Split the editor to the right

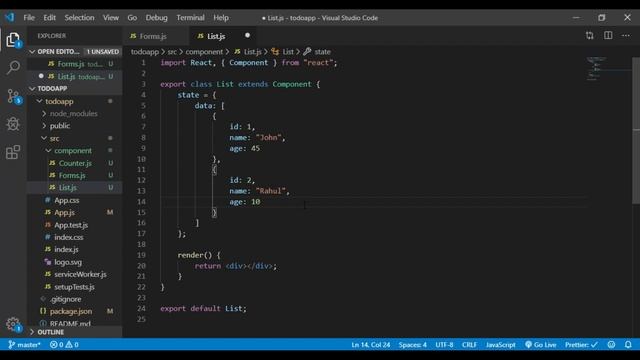pos(608,36)
